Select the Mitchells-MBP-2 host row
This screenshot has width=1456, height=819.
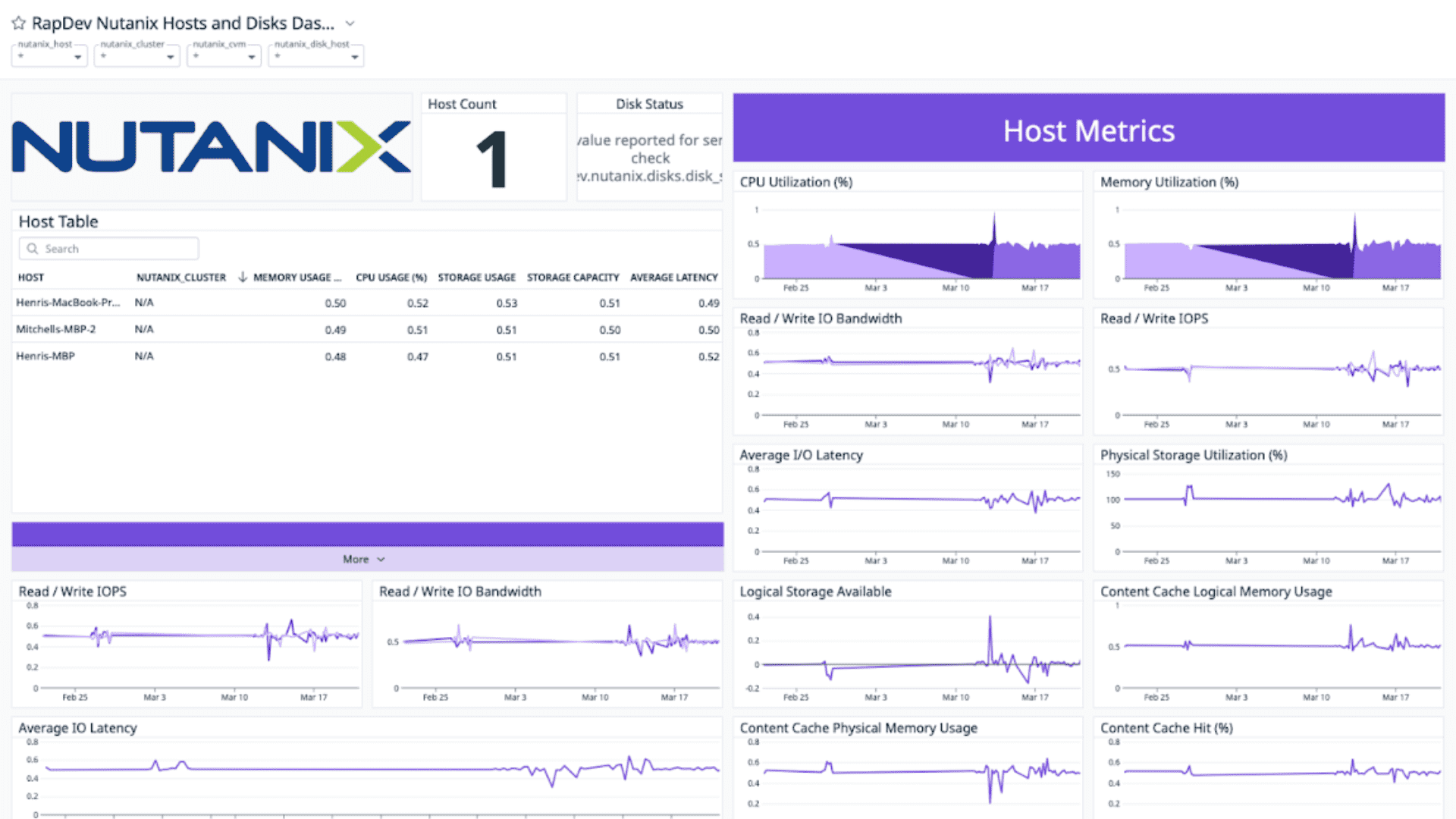tap(368, 329)
